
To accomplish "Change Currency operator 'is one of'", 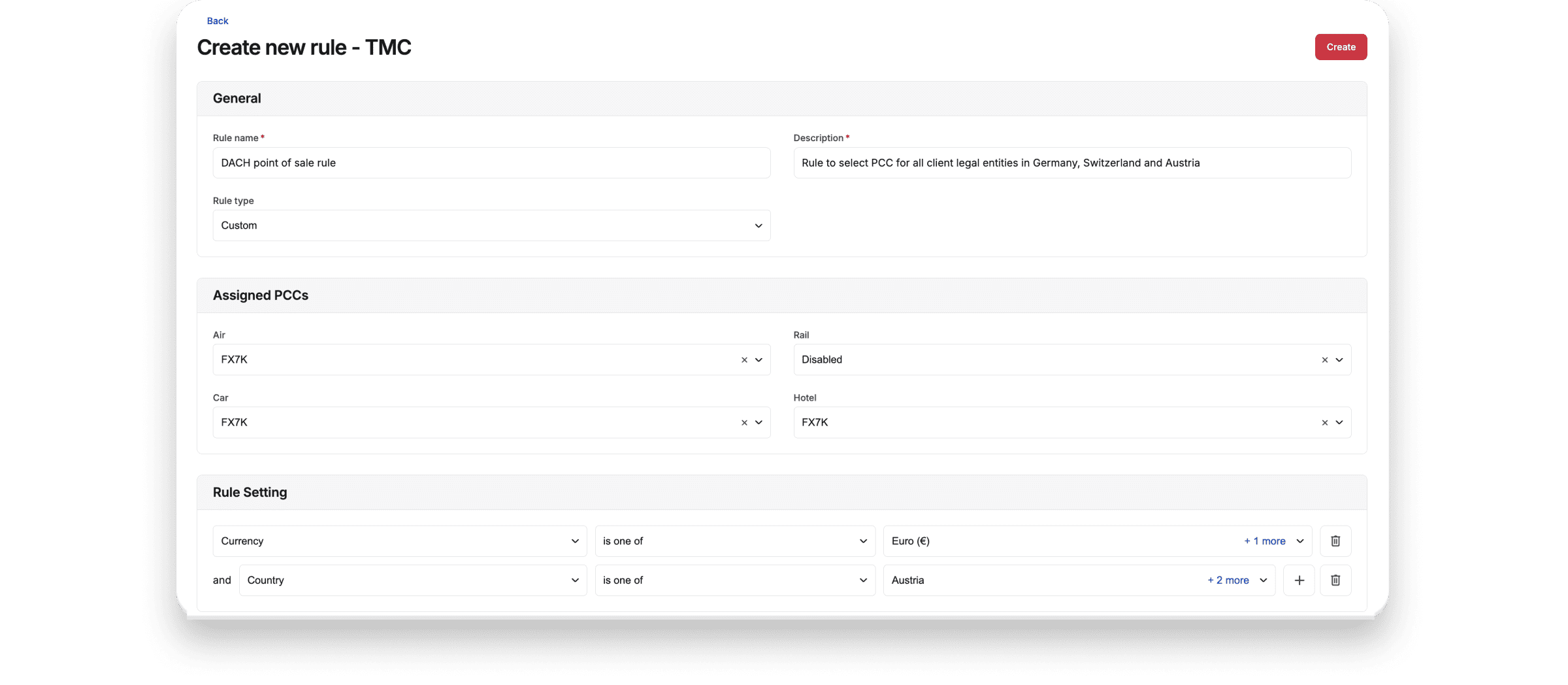I will (734, 541).
